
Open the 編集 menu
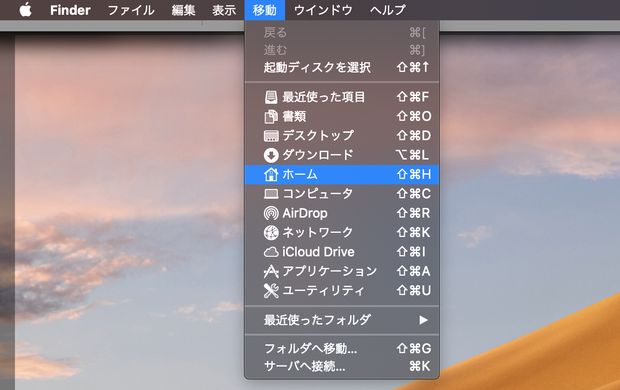point(183,10)
